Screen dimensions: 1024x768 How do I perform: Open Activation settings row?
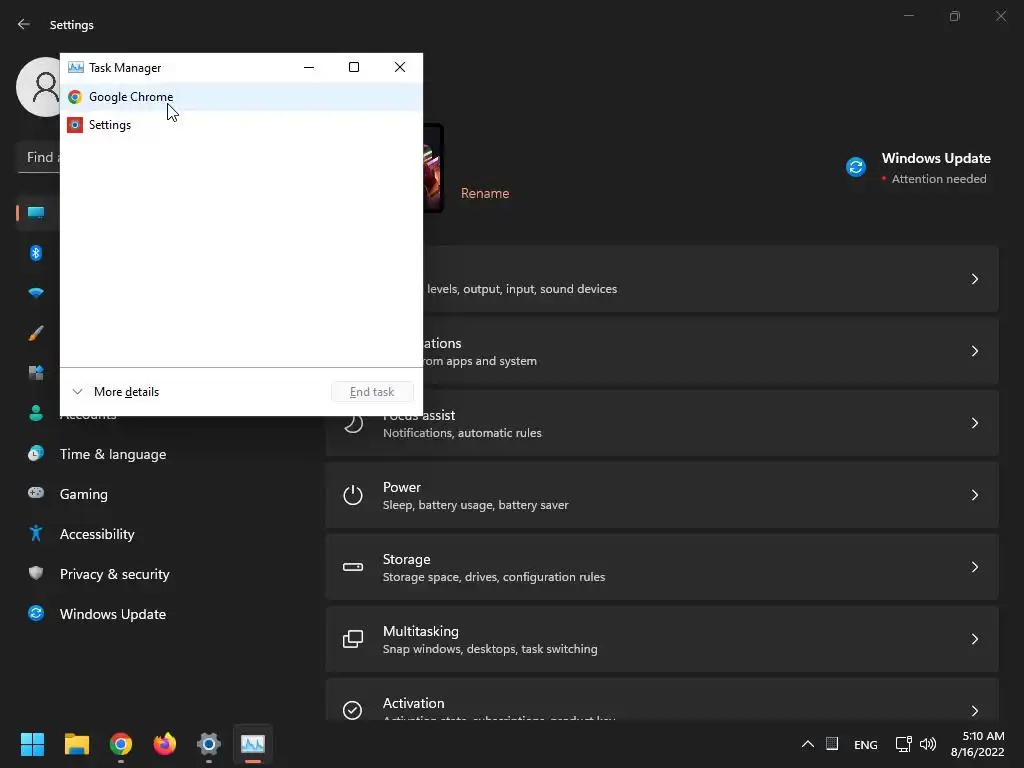point(662,699)
